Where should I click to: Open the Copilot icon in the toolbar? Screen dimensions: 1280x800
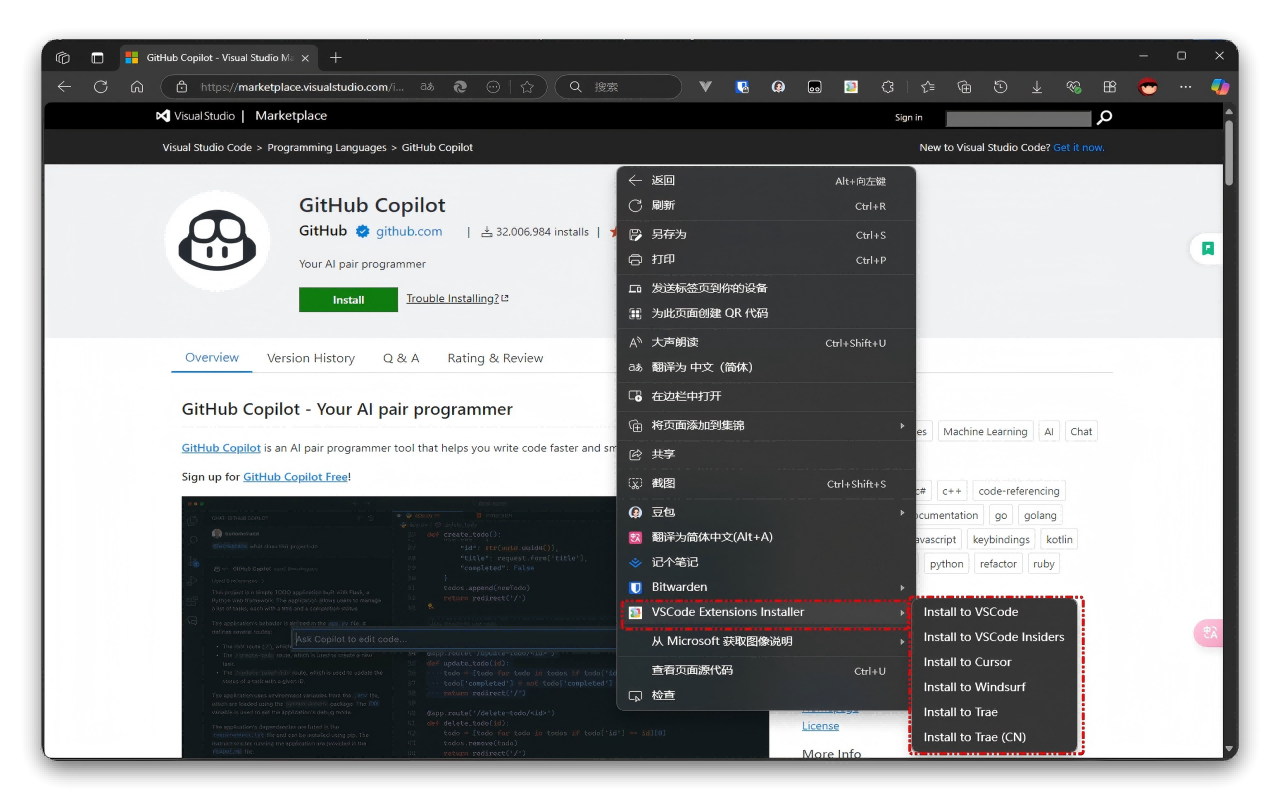pos(1220,87)
